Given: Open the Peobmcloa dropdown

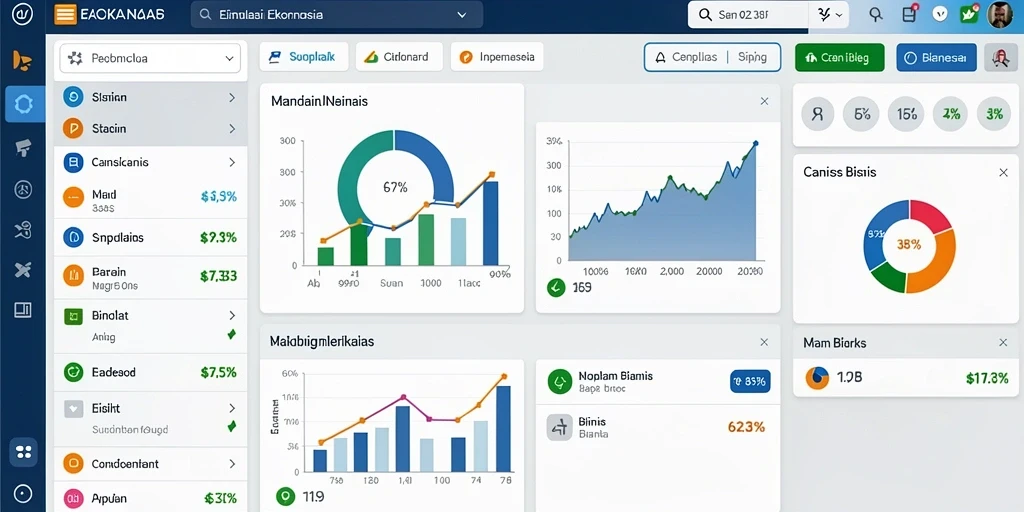Looking at the screenshot, I should 150,58.
